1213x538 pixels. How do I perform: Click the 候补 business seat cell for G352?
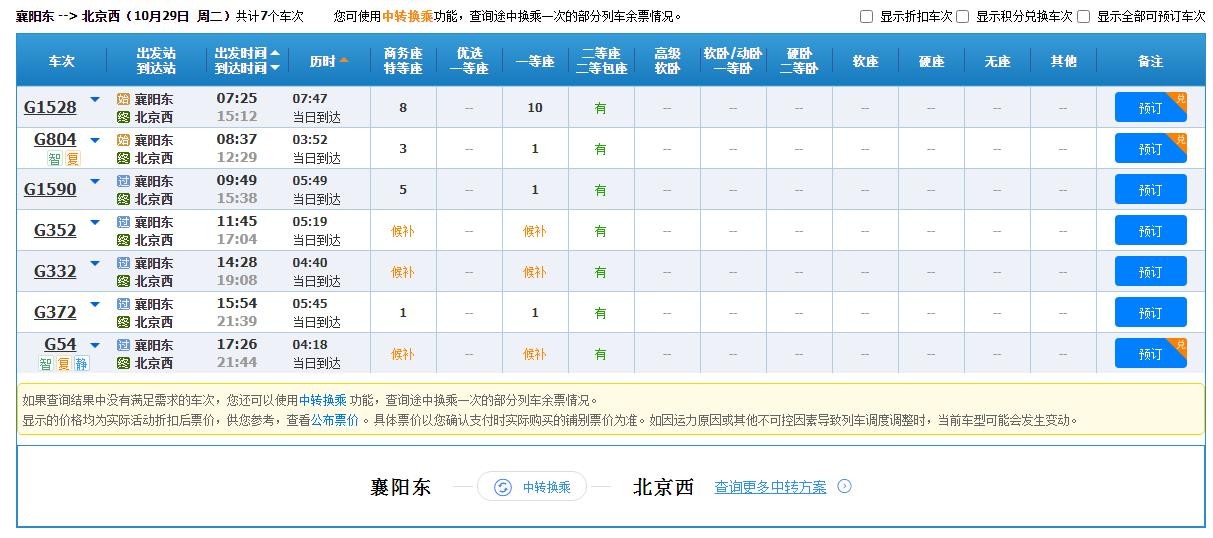click(x=402, y=231)
